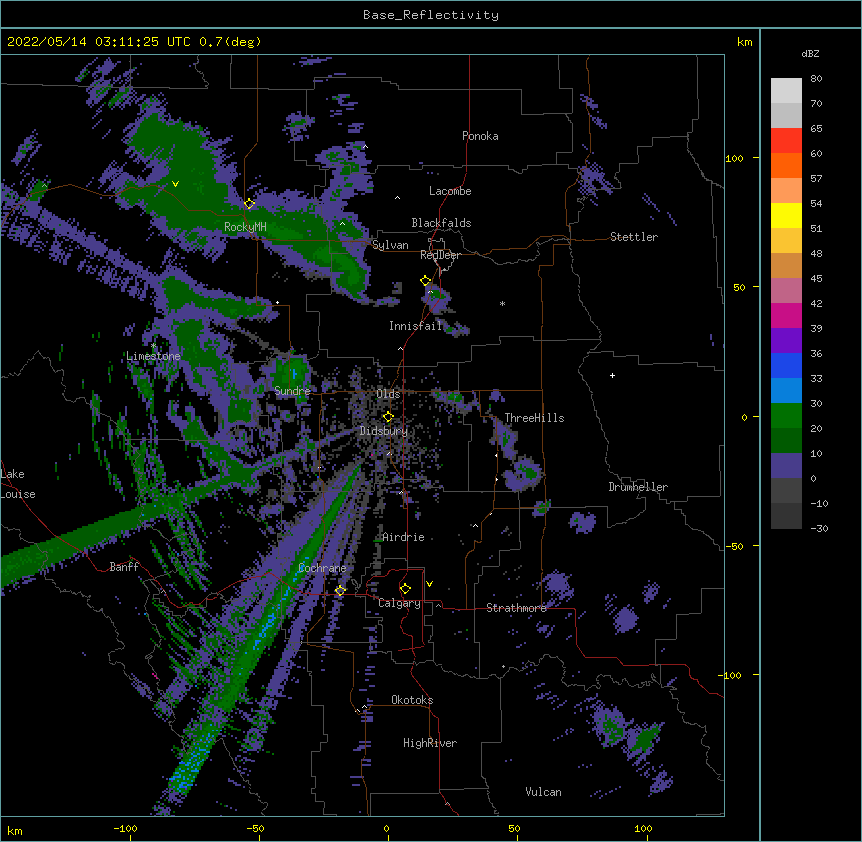Click the 36 dBZ blue color swatch

coord(786,365)
